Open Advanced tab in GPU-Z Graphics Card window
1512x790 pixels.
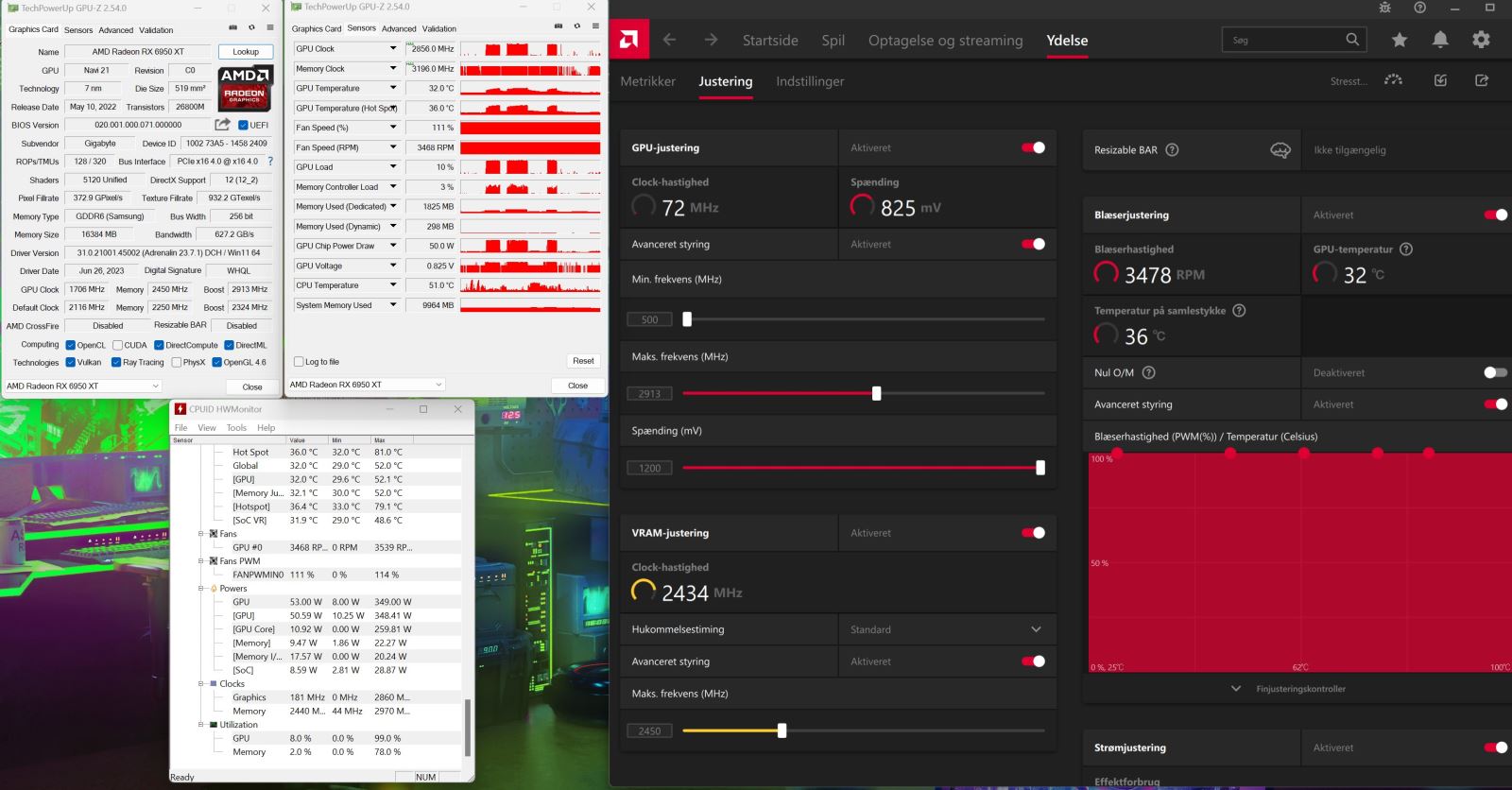pos(116,30)
